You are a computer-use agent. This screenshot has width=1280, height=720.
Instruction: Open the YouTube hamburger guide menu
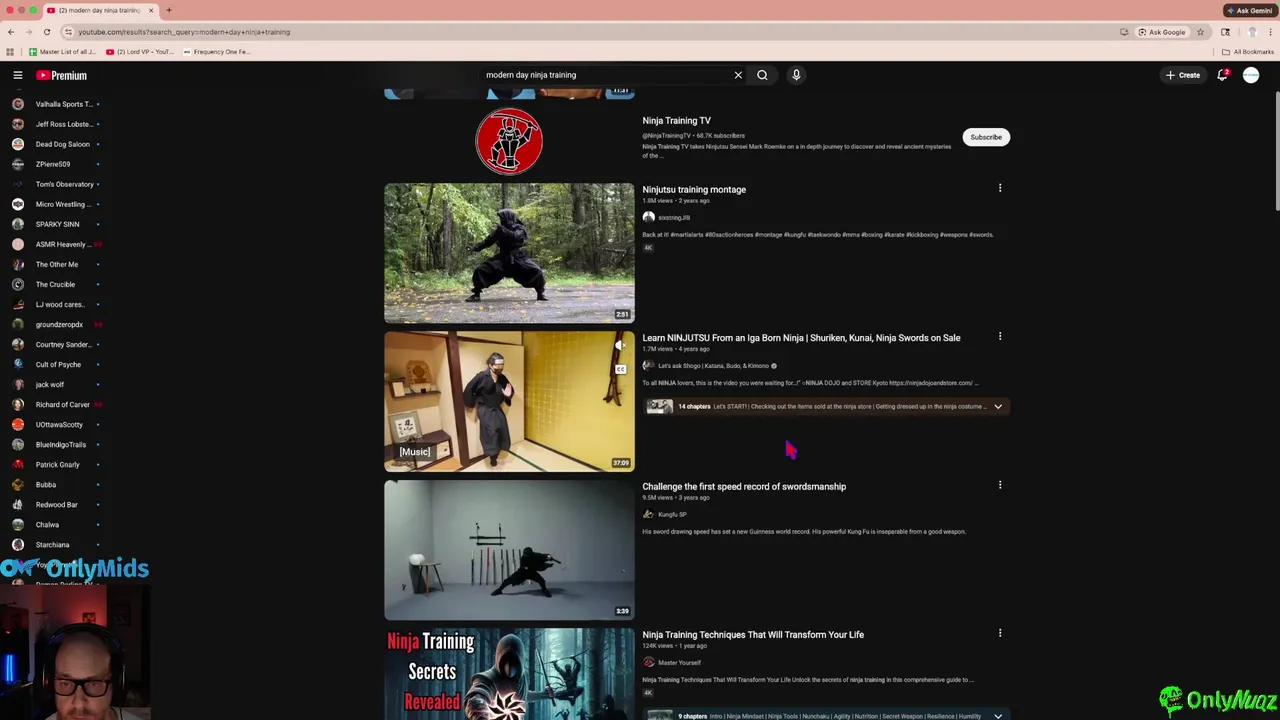click(x=17, y=75)
